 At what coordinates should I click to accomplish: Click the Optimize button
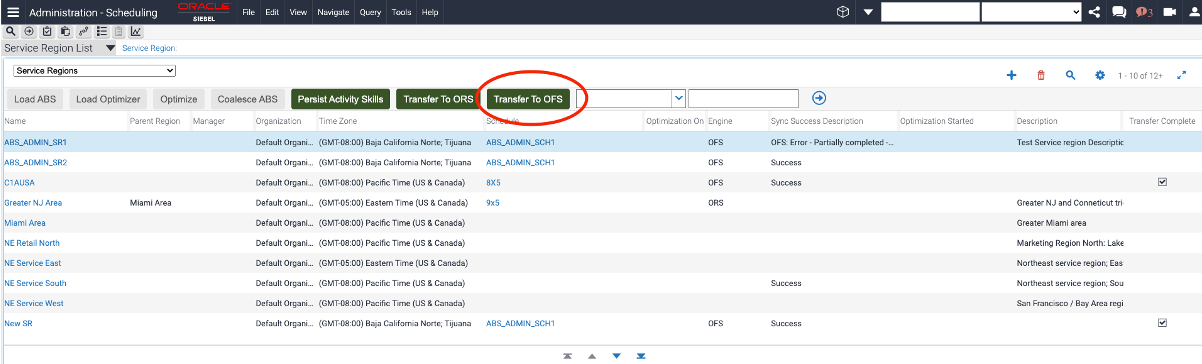coord(179,99)
